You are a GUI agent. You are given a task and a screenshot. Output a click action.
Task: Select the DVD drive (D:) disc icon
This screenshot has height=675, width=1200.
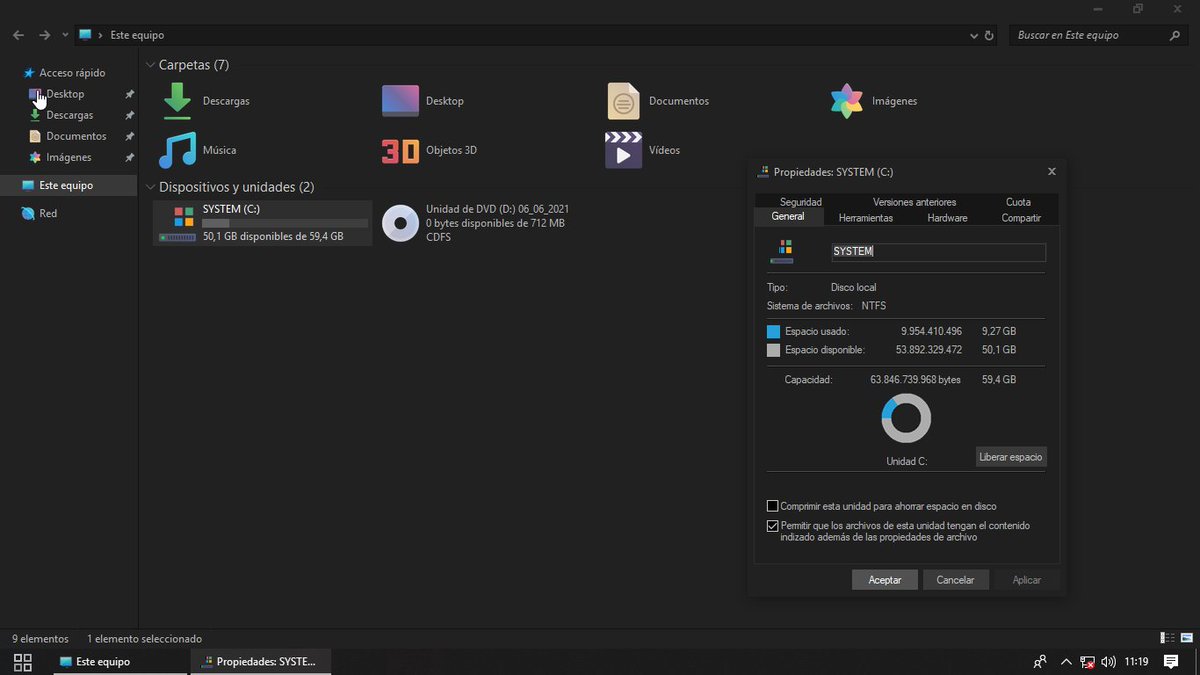tap(400, 223)
